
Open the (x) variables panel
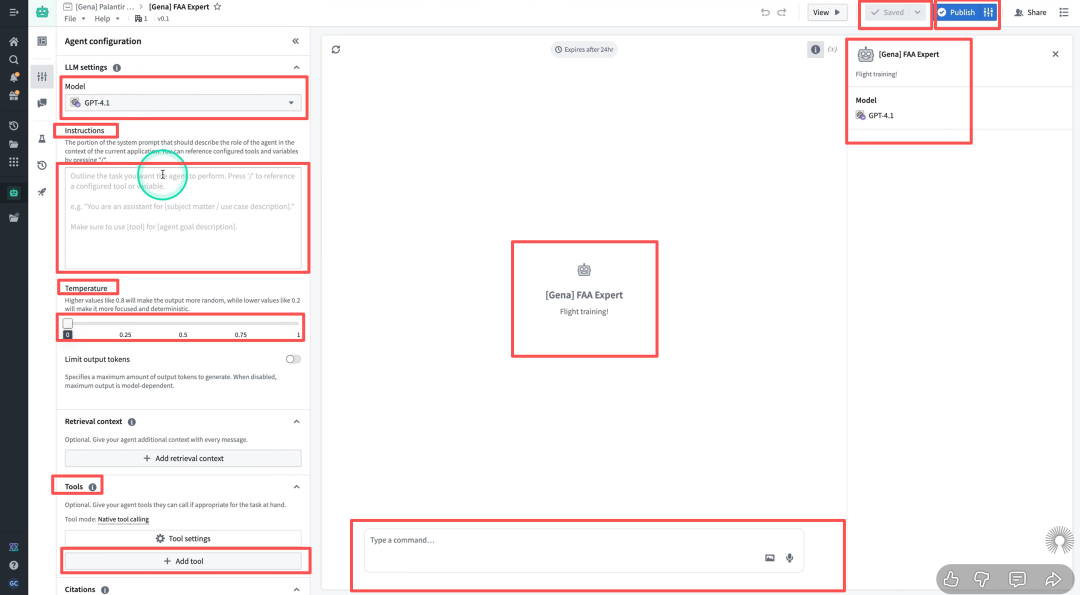[x=833, y=50]
